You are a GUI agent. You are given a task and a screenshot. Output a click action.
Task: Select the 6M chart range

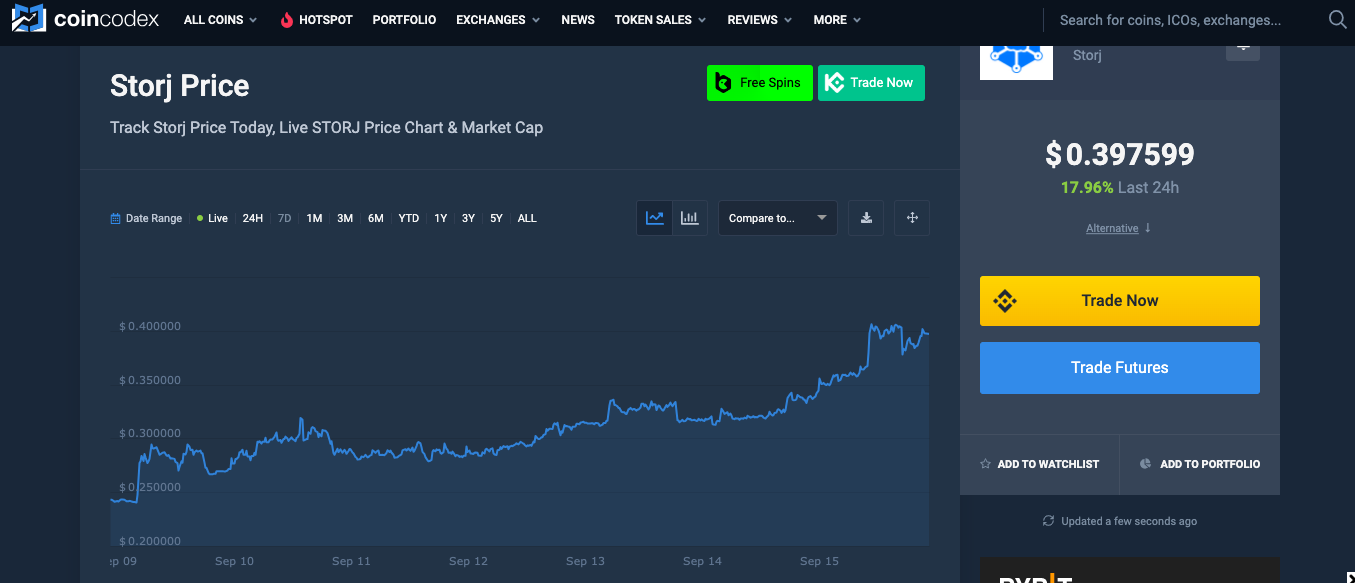pos(376,218)
